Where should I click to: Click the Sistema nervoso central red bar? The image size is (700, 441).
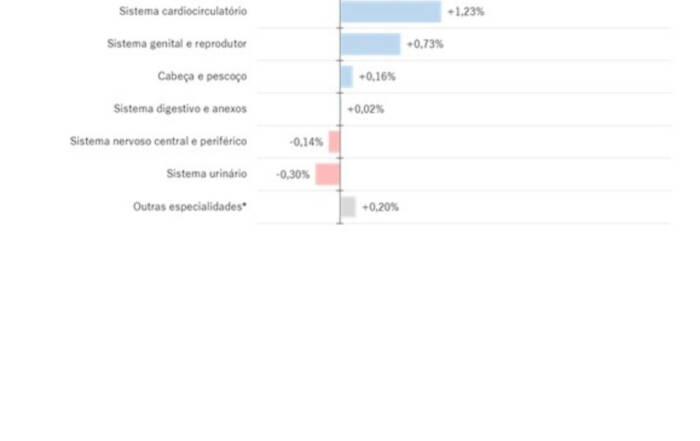click(x=335, y=142)
